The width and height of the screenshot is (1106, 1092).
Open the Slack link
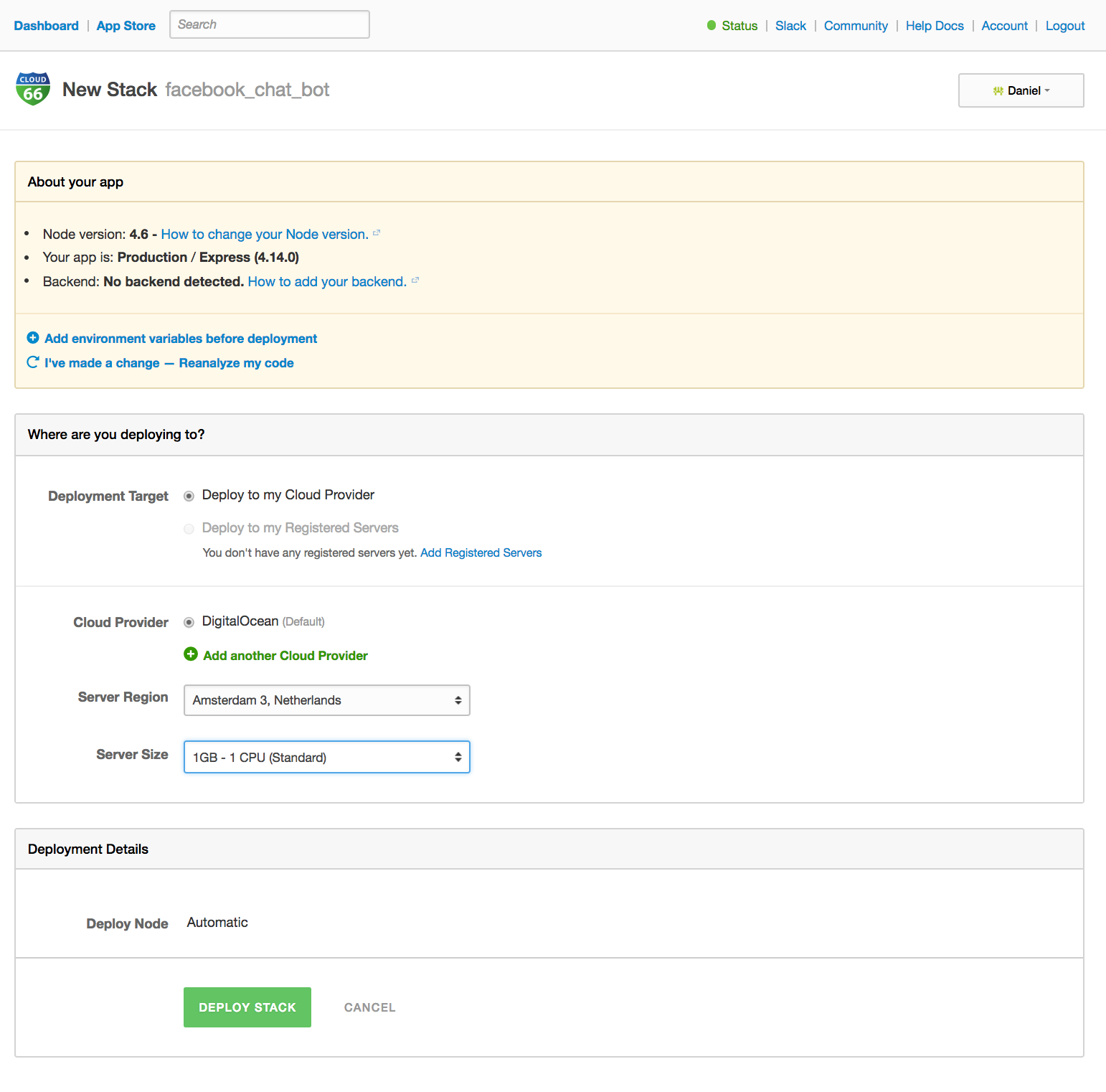click(x=790, y=26)
